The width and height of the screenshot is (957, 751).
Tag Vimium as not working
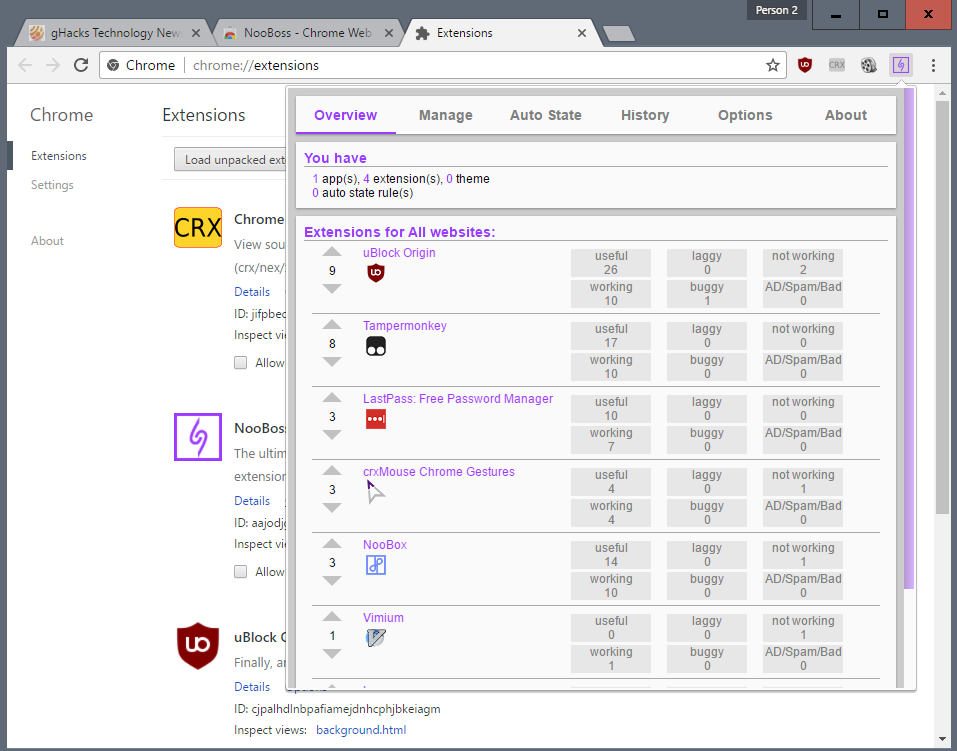(803, 628)
